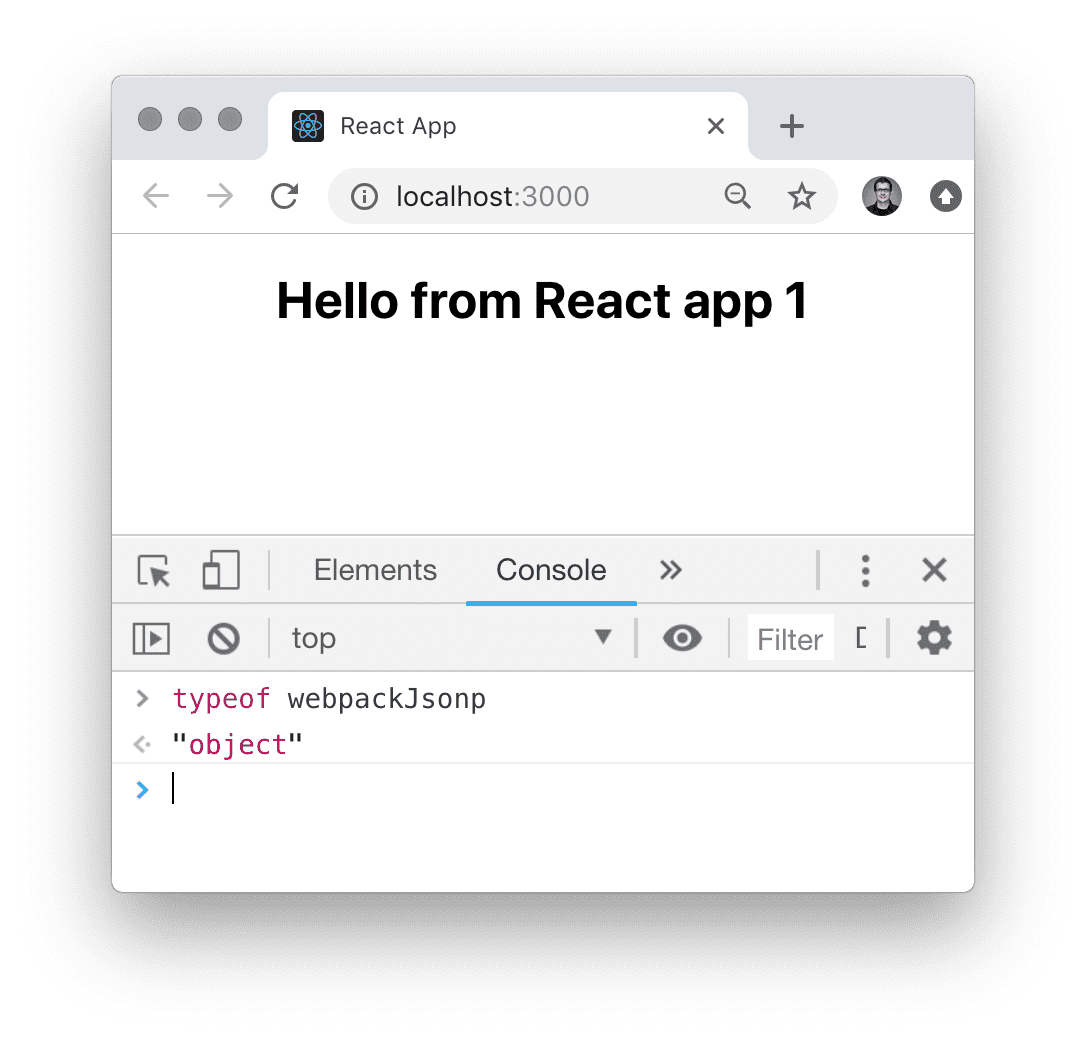Select the Console tab

[x=551, y=570]
